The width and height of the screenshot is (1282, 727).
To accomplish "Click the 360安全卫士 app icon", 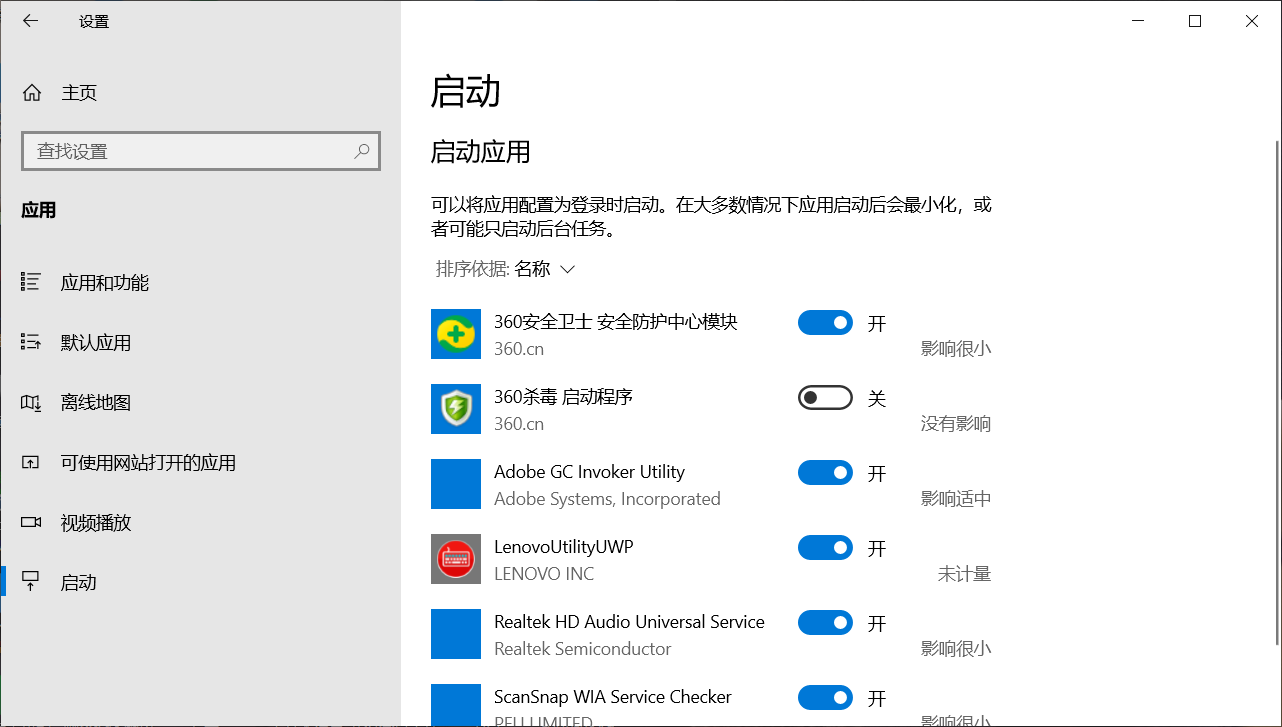I will pyautogui.click(x=456, y=334).
